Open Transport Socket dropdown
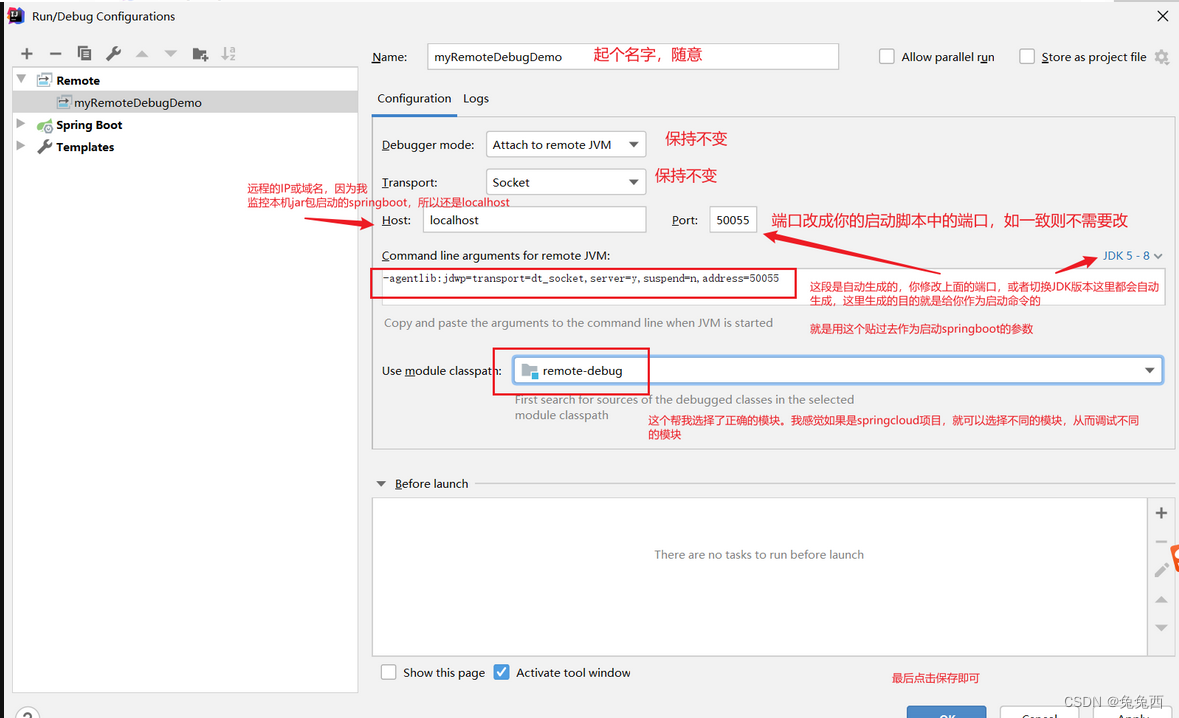This screenshot has width=1179, height=718. pos(565,182)
